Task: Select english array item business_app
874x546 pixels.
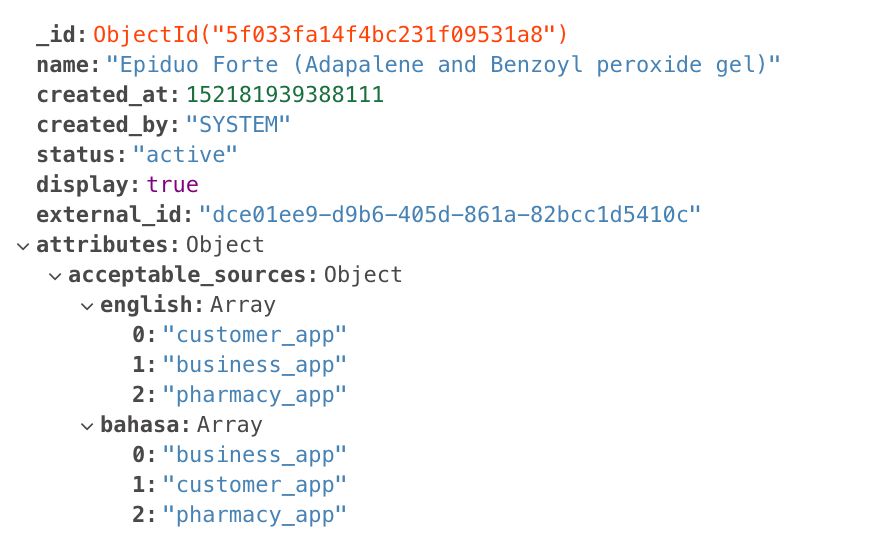Action: tap(255, 365)
